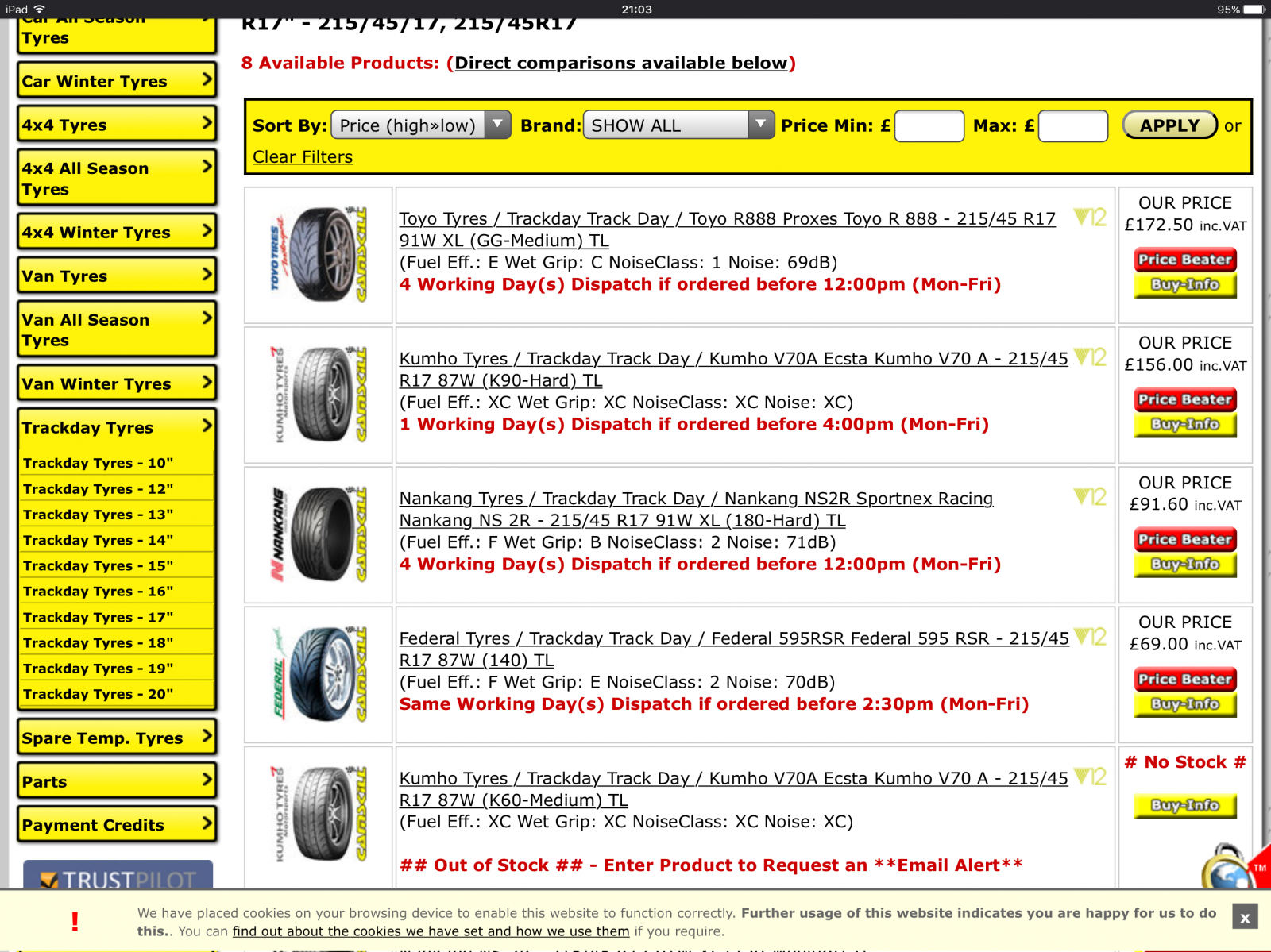Image resolution: width=1271 pixels, height=952 pixels.
Task: Open Buy-Info for Federal 595RSR tyre
Action: (1184, 704)
